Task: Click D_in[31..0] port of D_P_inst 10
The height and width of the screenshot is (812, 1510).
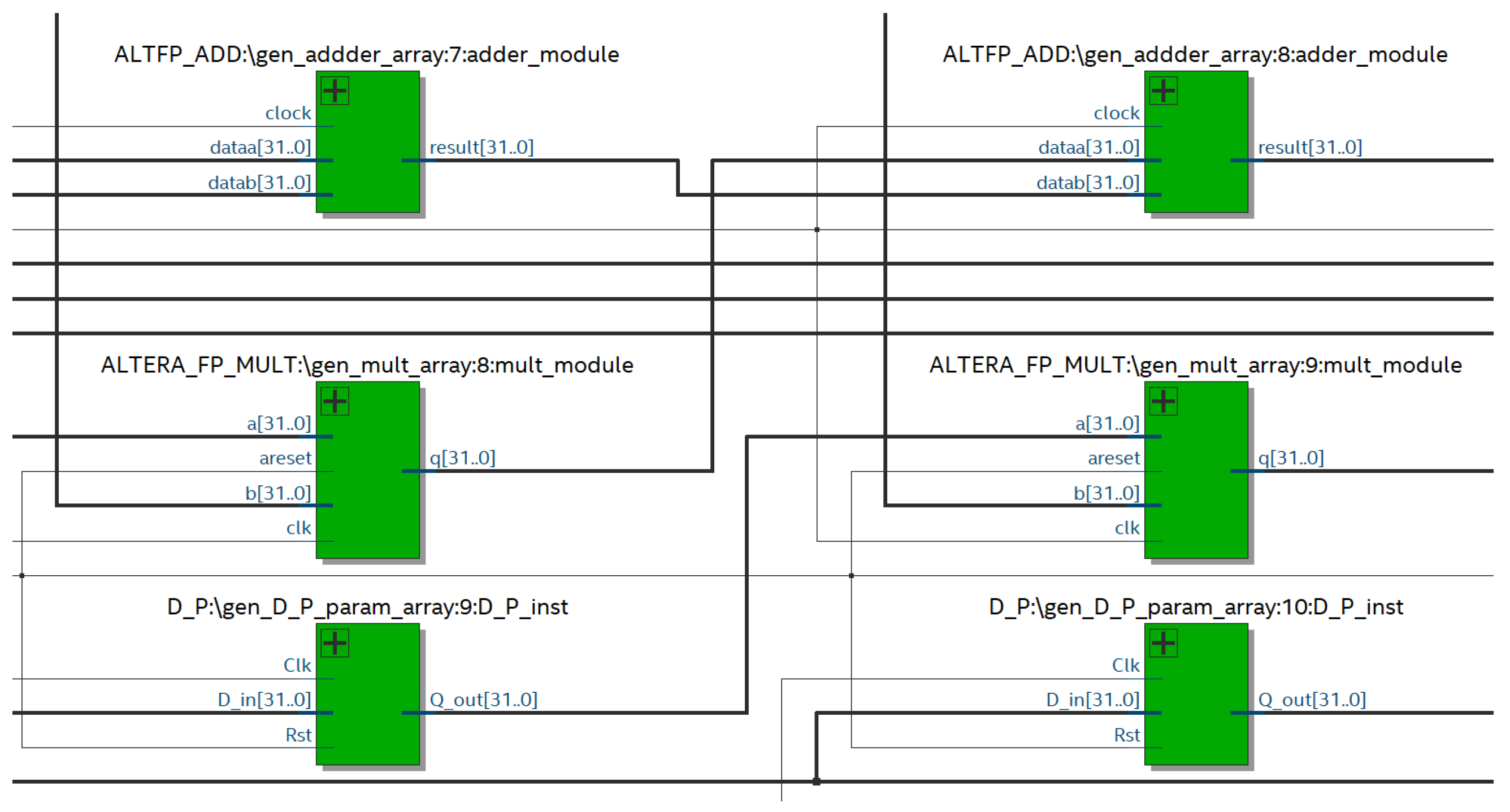Action: click(1092, 700)
